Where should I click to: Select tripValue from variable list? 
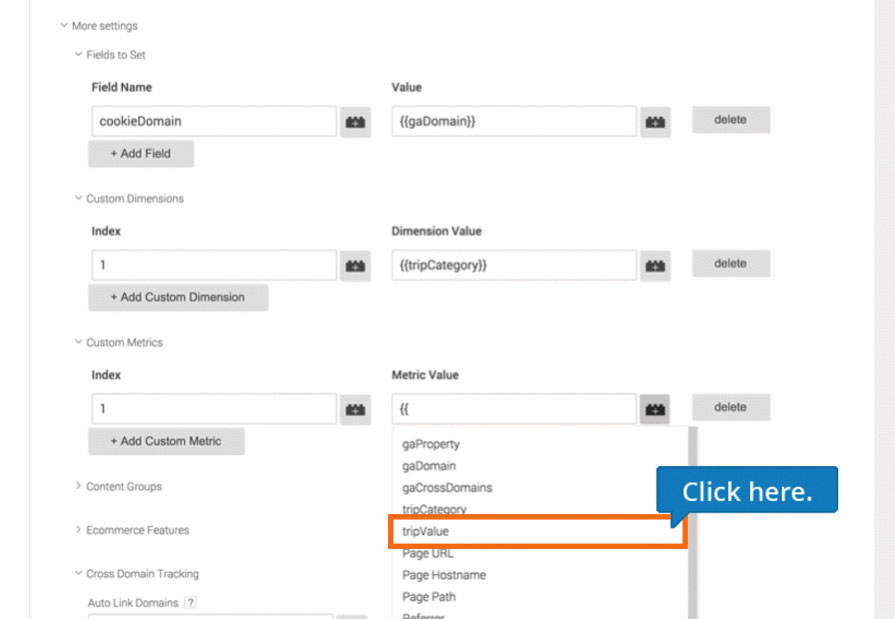point(538,532)
